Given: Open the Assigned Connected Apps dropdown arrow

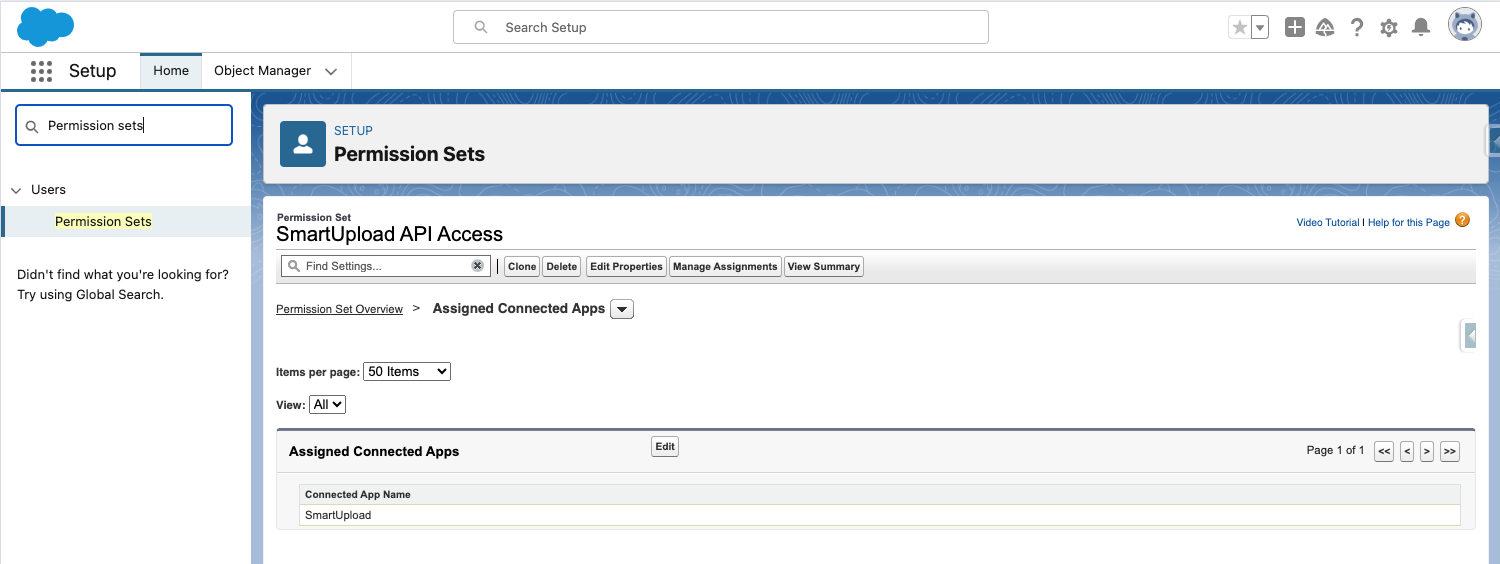Looking at the screenshot, I should point(622,309).
